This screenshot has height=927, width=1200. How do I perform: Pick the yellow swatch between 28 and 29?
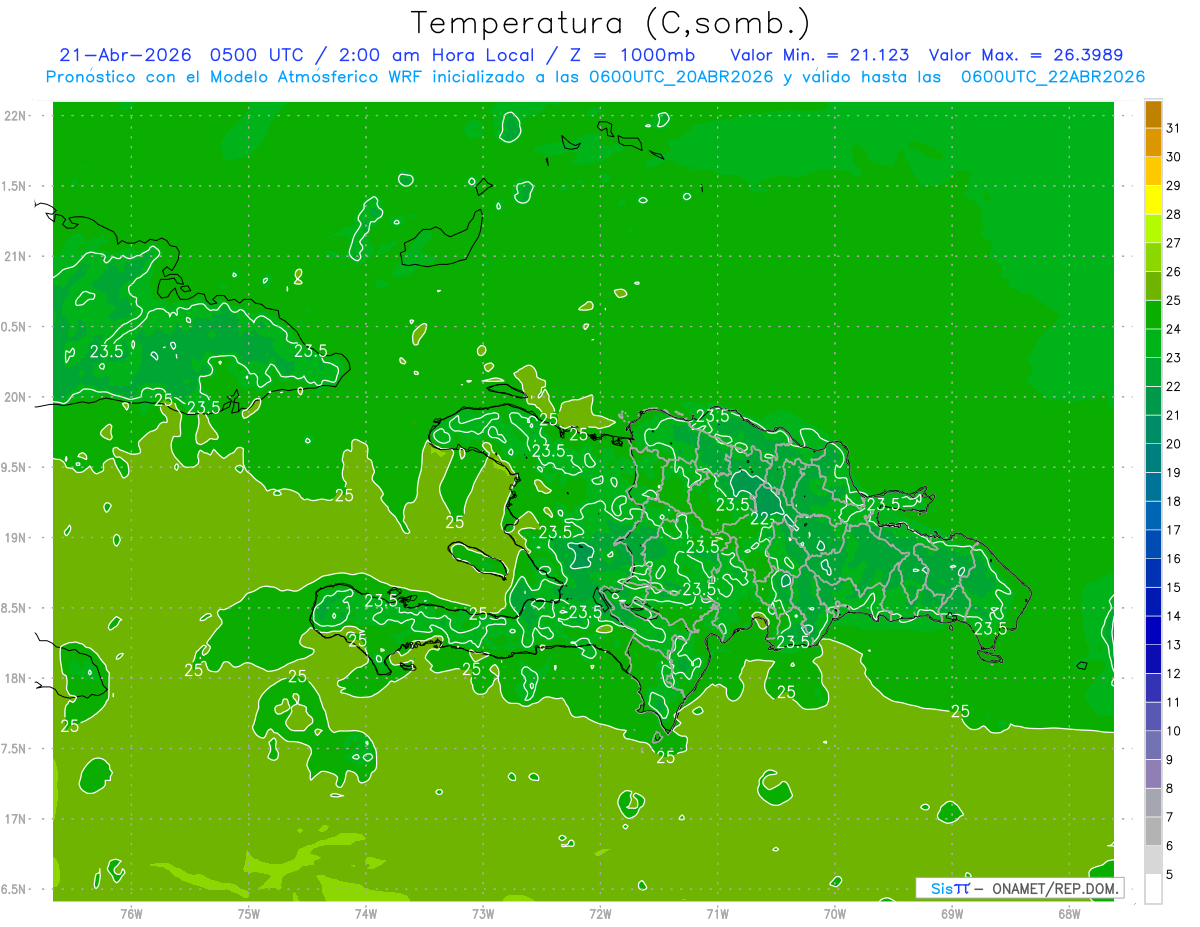click(1154, 200)
